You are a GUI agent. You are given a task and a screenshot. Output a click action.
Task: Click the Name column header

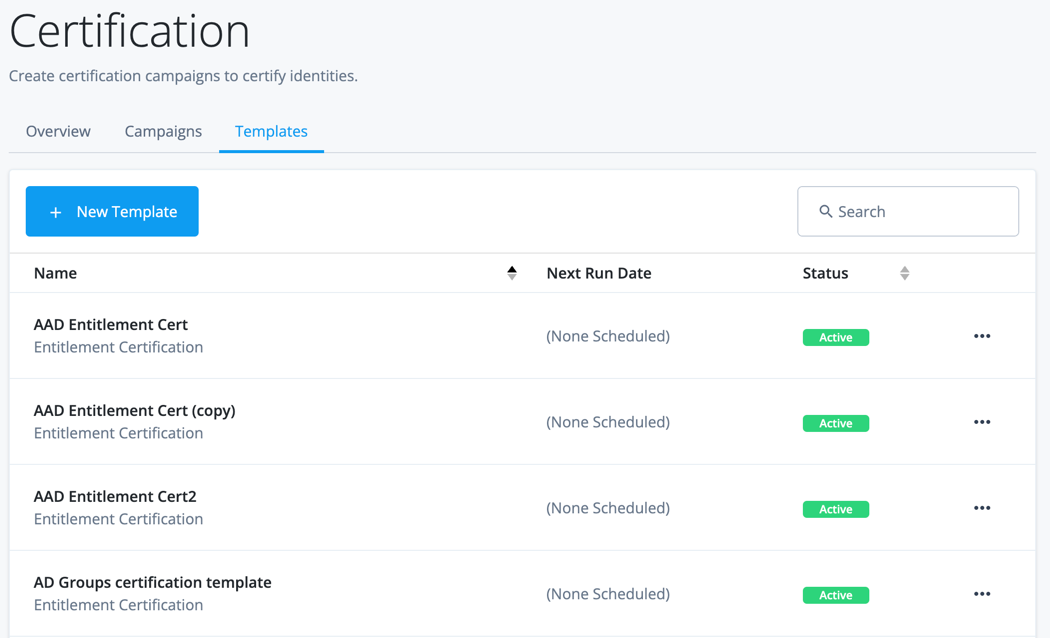click(56, 273)
